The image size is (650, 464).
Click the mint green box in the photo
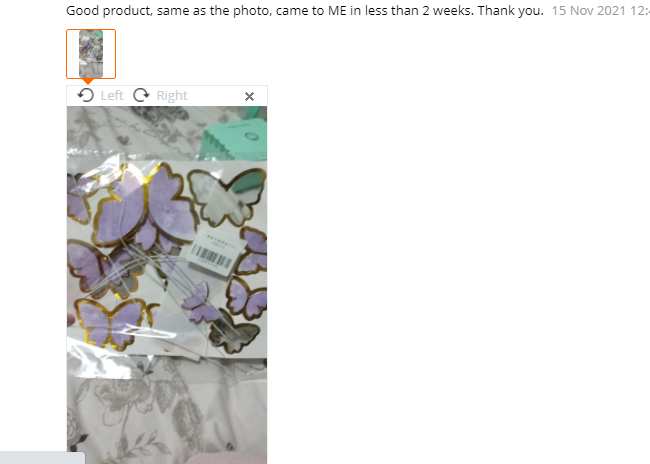point(234,135)
